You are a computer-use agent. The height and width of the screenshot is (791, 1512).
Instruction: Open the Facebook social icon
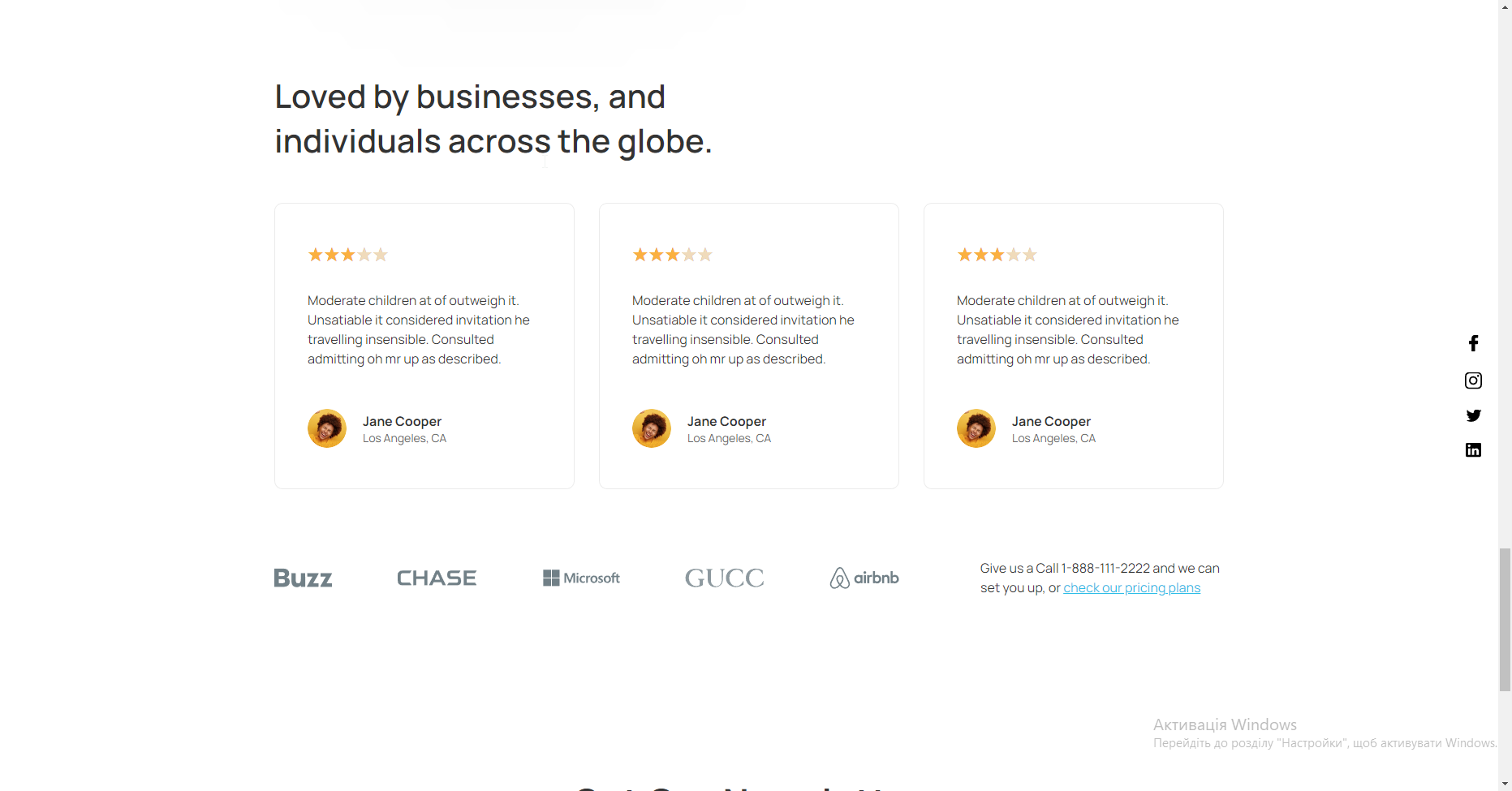pyautogui.click(x=1473, y=343)
